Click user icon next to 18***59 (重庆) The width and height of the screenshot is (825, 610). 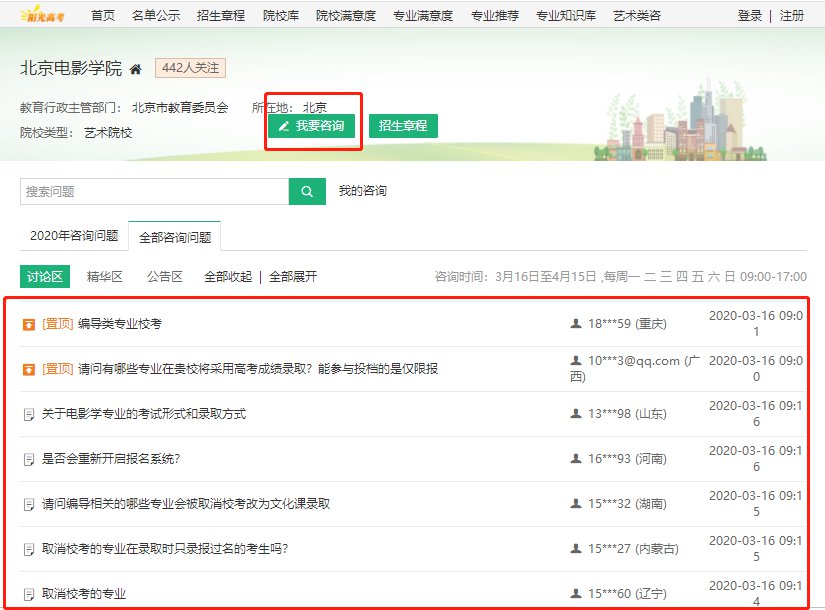pos(575,324)
